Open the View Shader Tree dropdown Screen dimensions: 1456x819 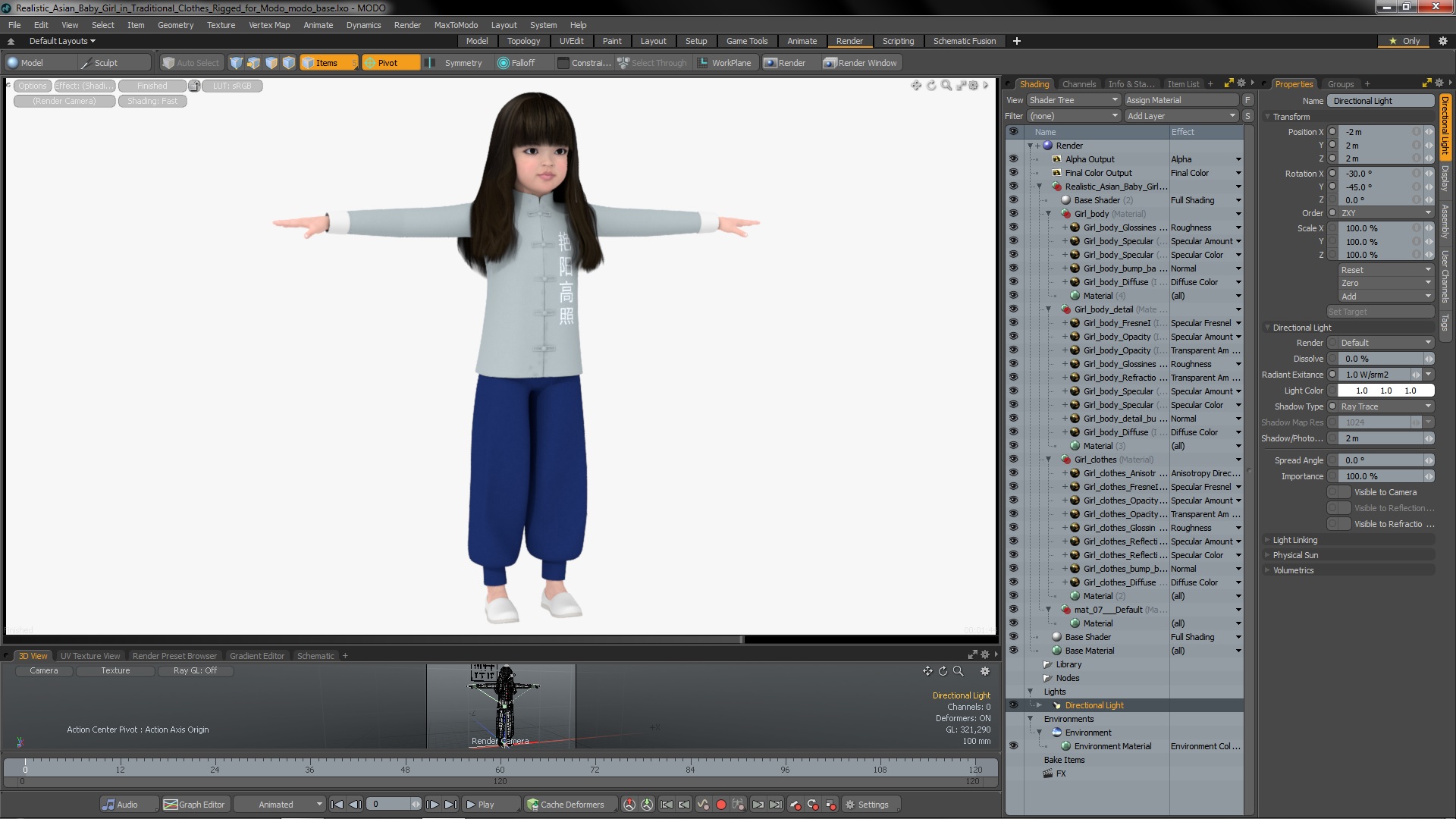(1074, 100)
